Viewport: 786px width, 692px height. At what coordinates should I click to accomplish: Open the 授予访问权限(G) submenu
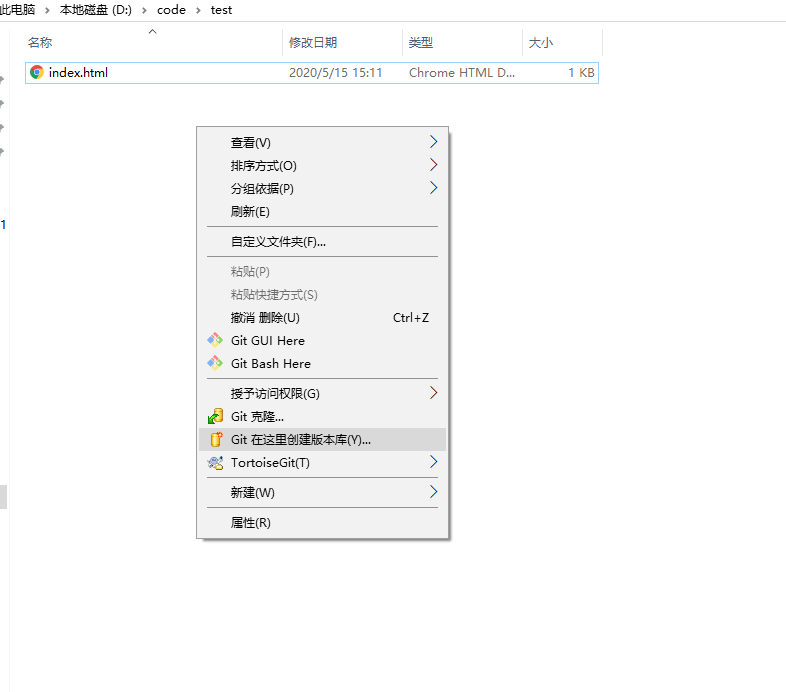(322, 393)
